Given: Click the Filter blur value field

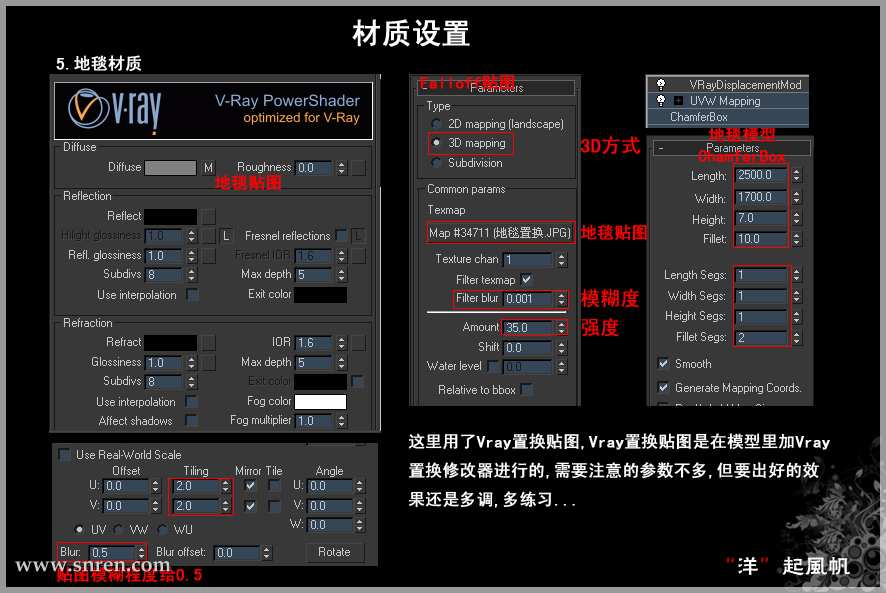Looking at the screenshot, I should click(528, 299).
